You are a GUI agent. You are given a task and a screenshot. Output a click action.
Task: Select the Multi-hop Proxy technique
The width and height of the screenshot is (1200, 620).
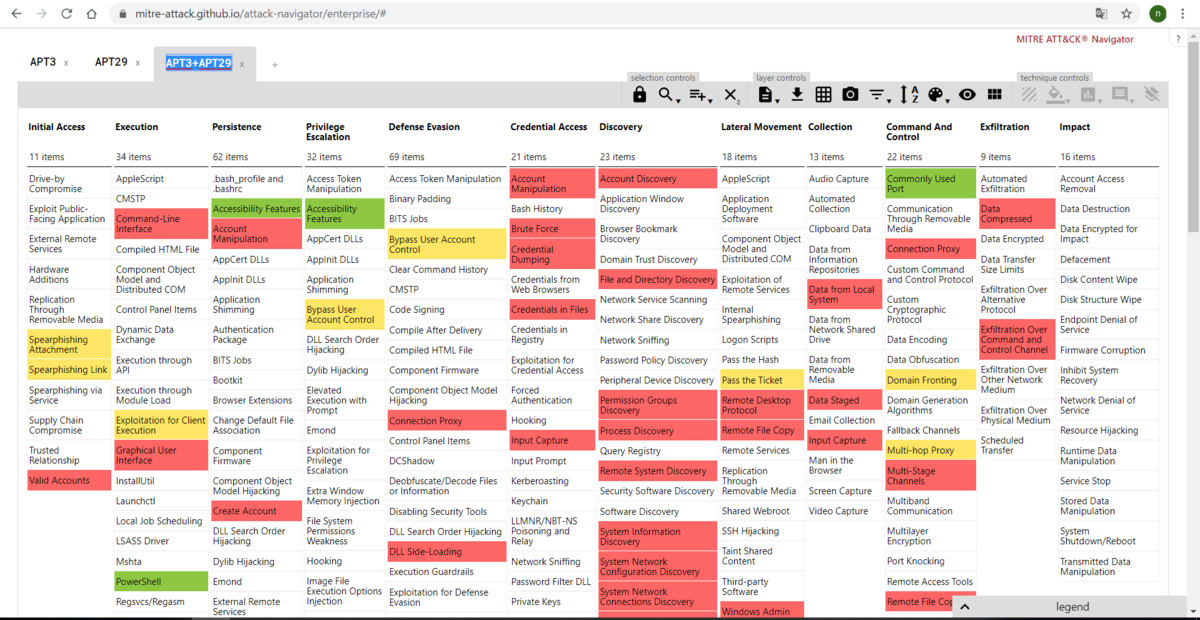(930, 450)
